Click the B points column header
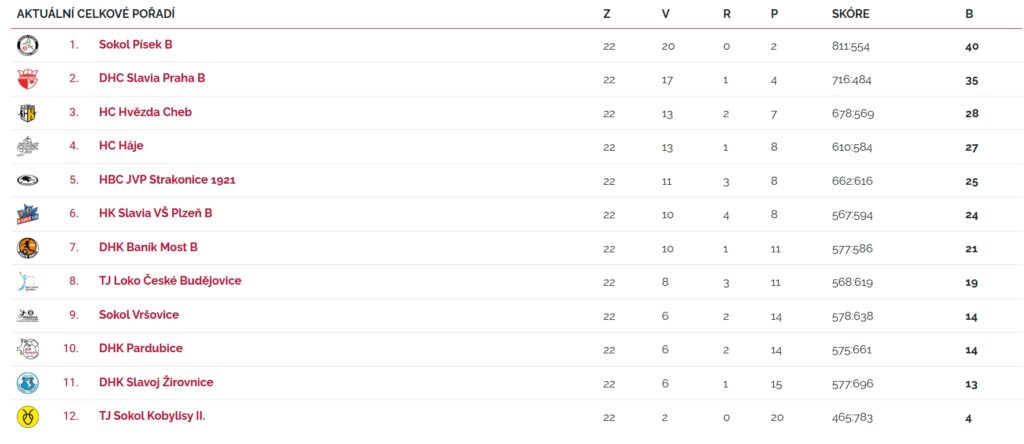1024x444 pixels. (x=969, y=14)
